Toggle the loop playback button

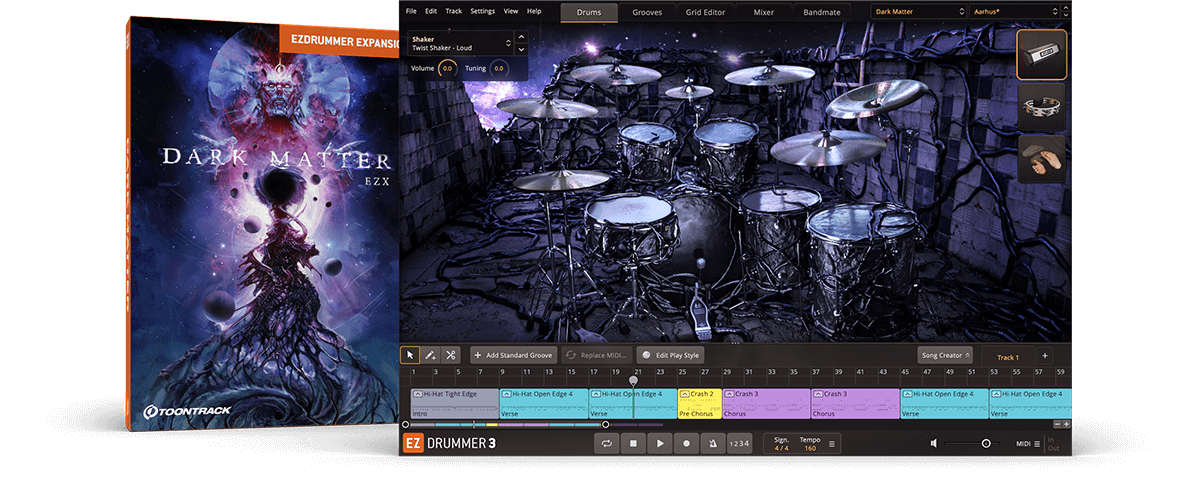[606, 443]
